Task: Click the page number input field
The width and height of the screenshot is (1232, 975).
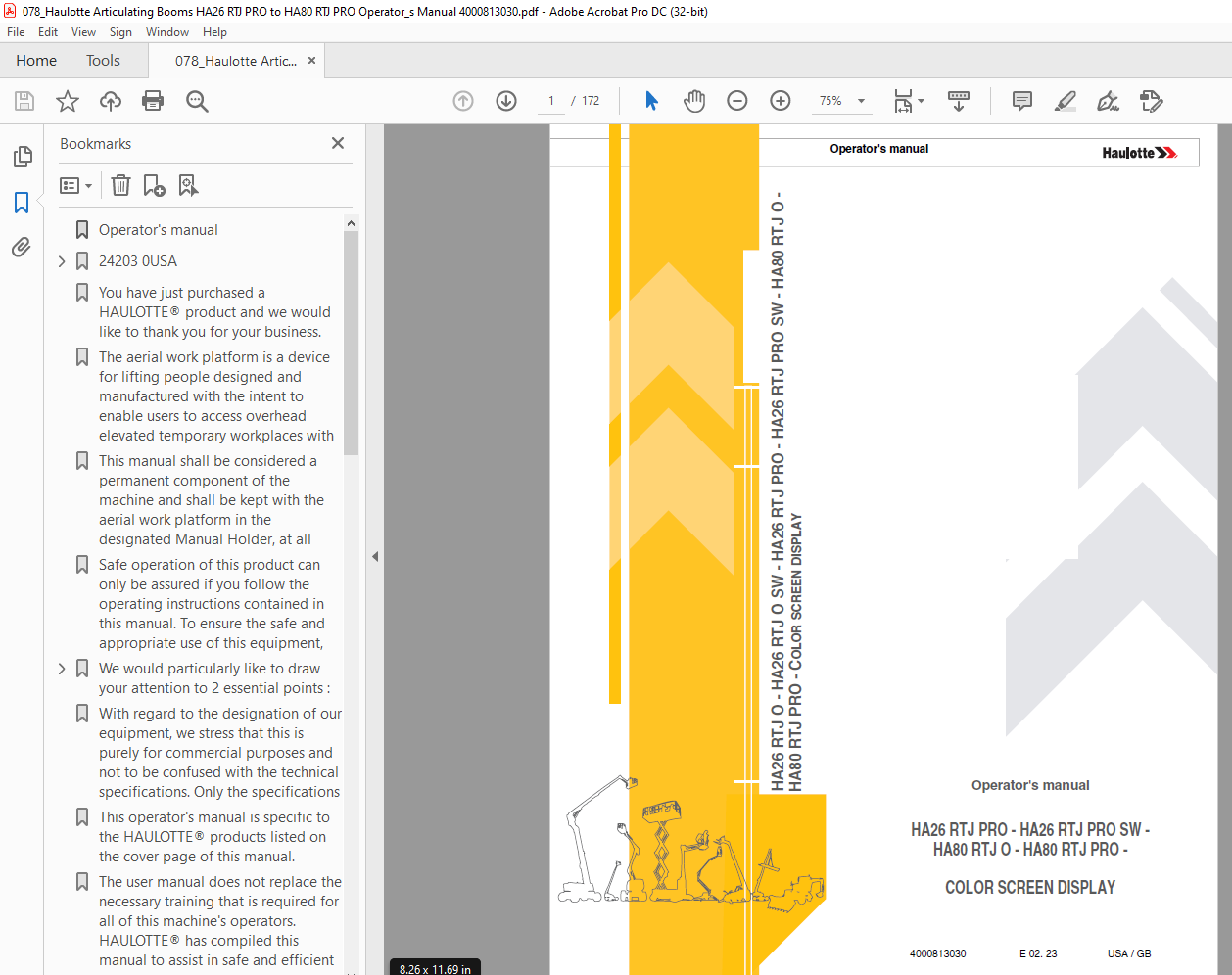Action: [x=551, y=101]
